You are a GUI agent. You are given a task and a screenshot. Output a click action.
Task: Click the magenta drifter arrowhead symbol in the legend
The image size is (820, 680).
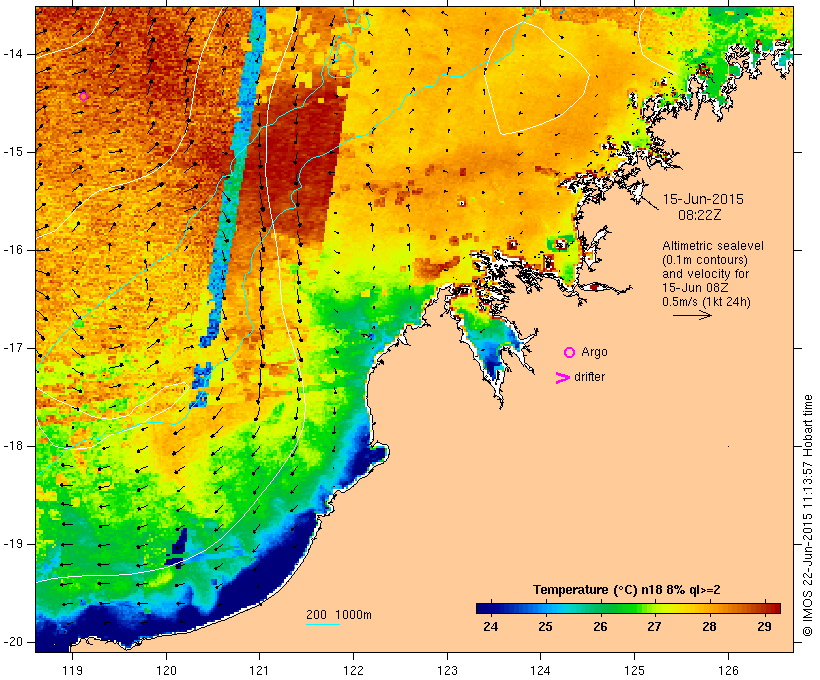pos(562,378)
